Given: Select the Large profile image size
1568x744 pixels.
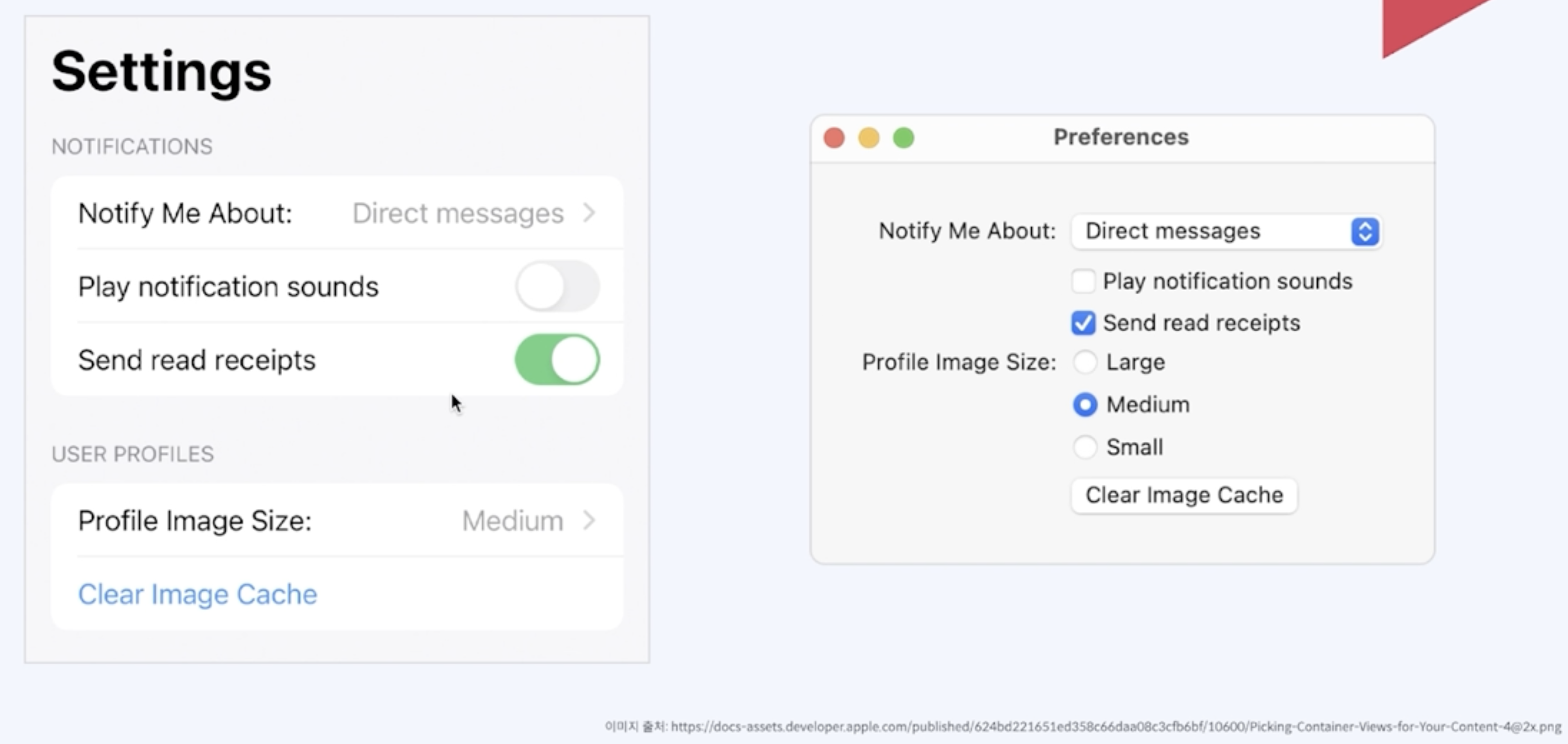Looking at the screenshot, I should click(1085, 362).
